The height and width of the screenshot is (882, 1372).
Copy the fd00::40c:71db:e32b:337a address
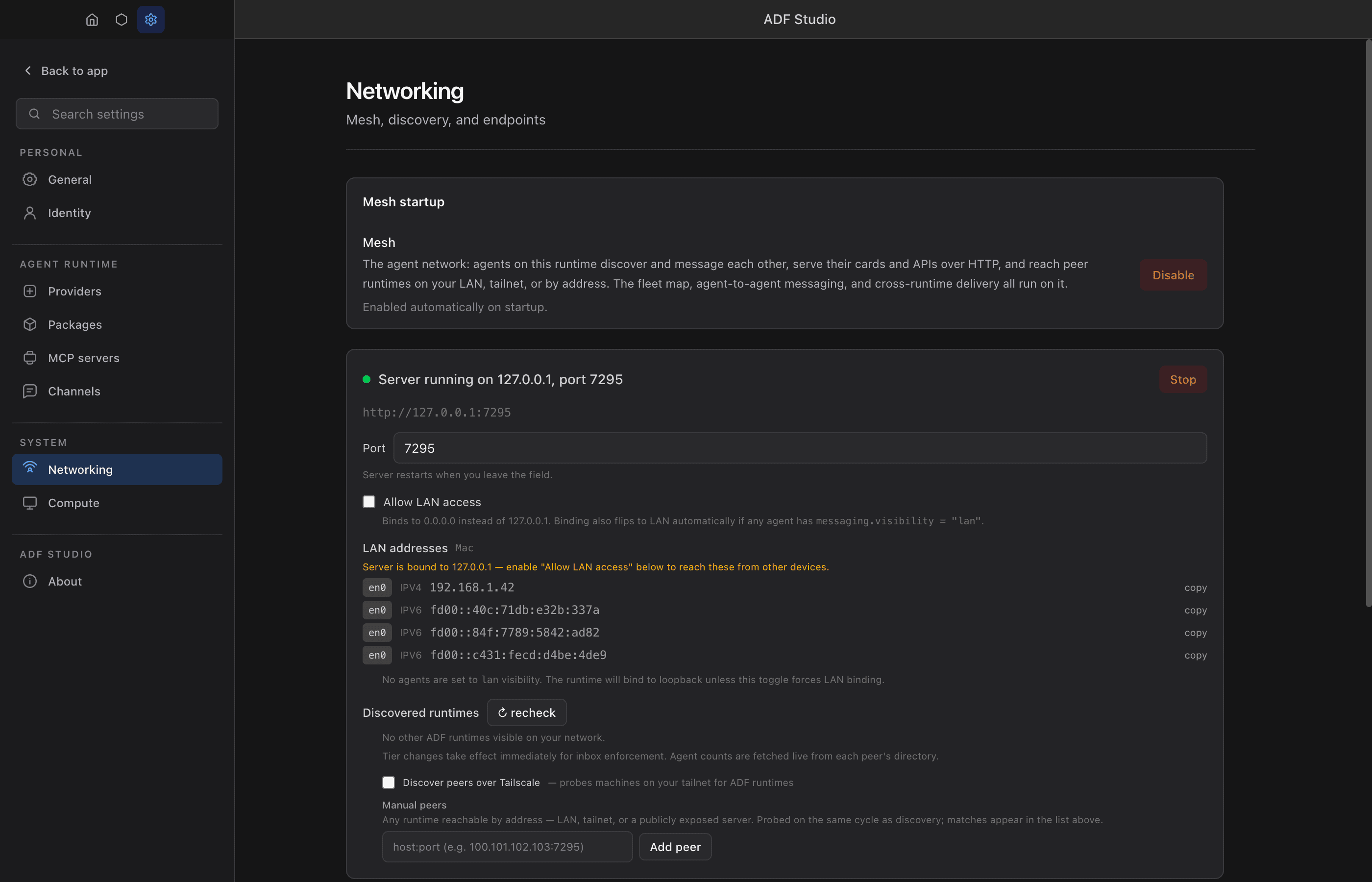pyautogui.click(x=1195, y=610)
